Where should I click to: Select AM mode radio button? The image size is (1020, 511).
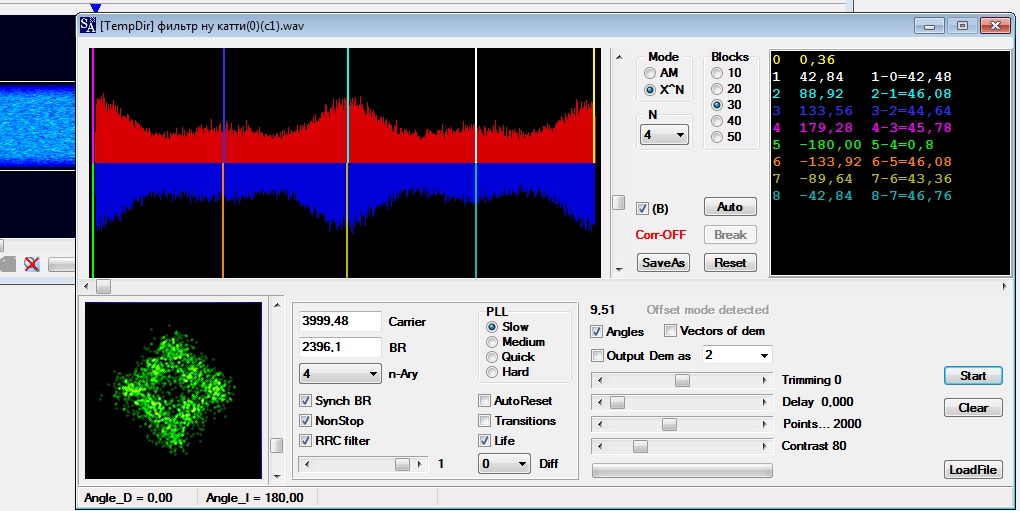point(649,73)
